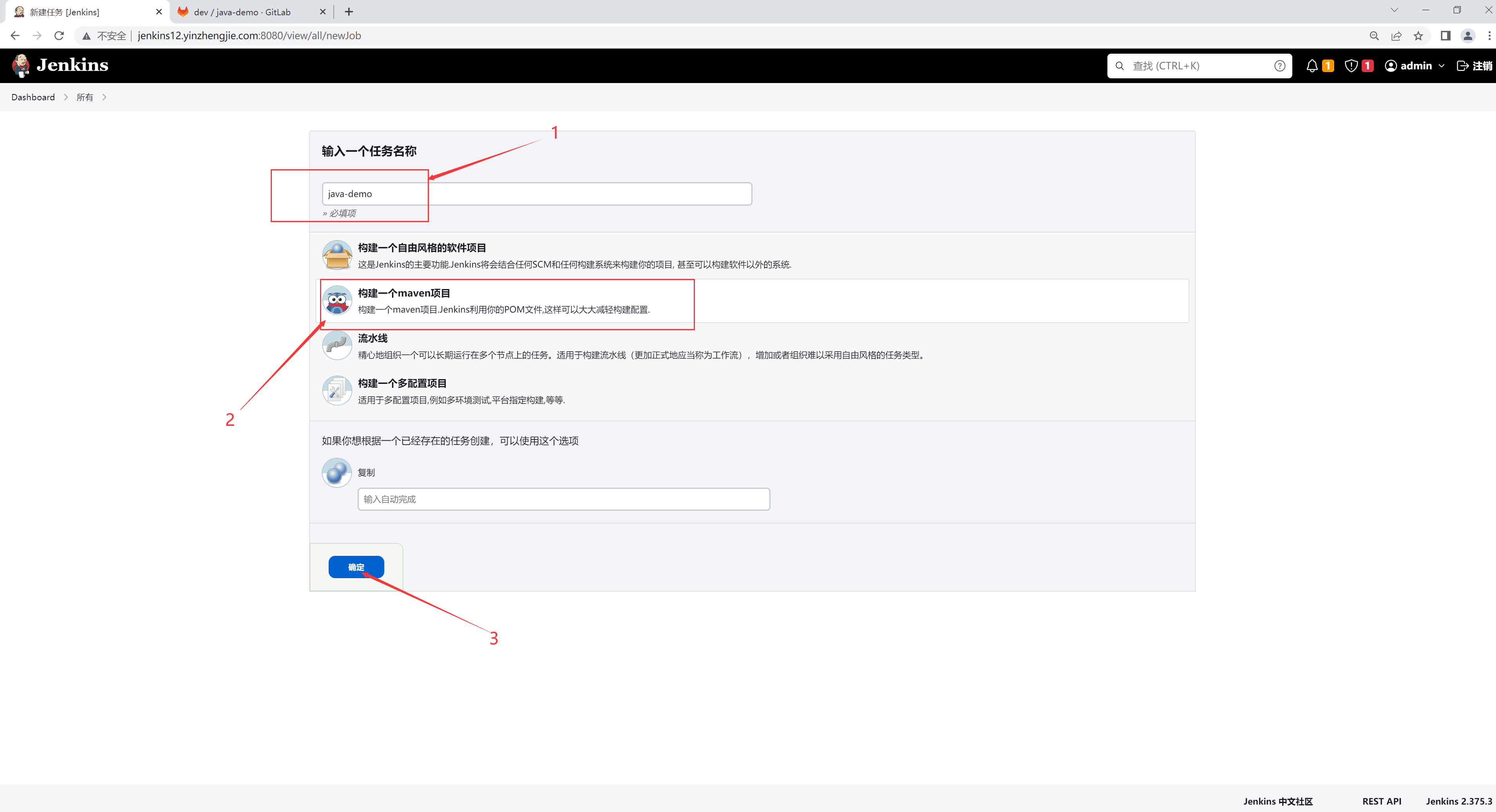
Task: Click the search help question mark icon
Action: point(1279,66)
